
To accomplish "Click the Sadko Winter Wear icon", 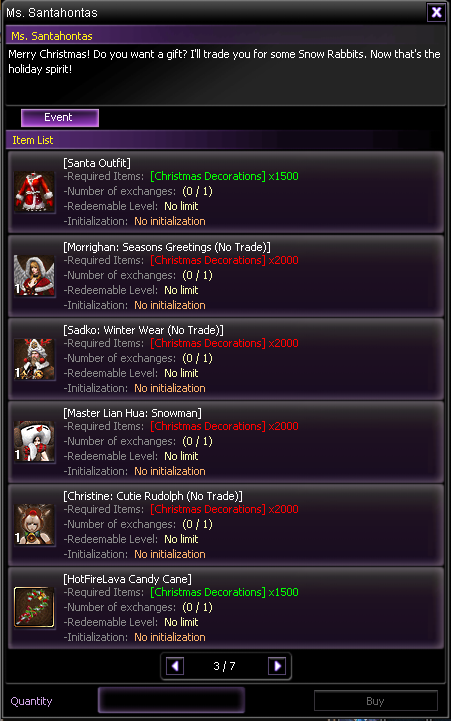I will tap(34, 359).
